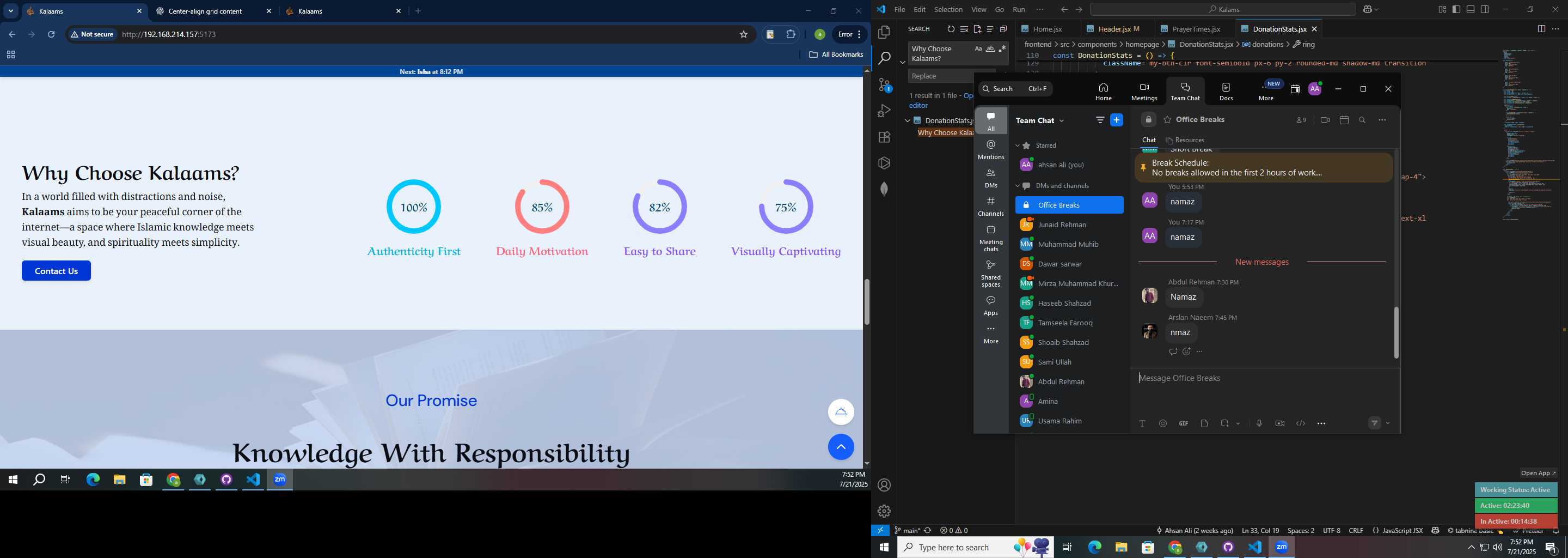
Task: Collapse the Starred section in Zoom
Action: (1017, 145)
